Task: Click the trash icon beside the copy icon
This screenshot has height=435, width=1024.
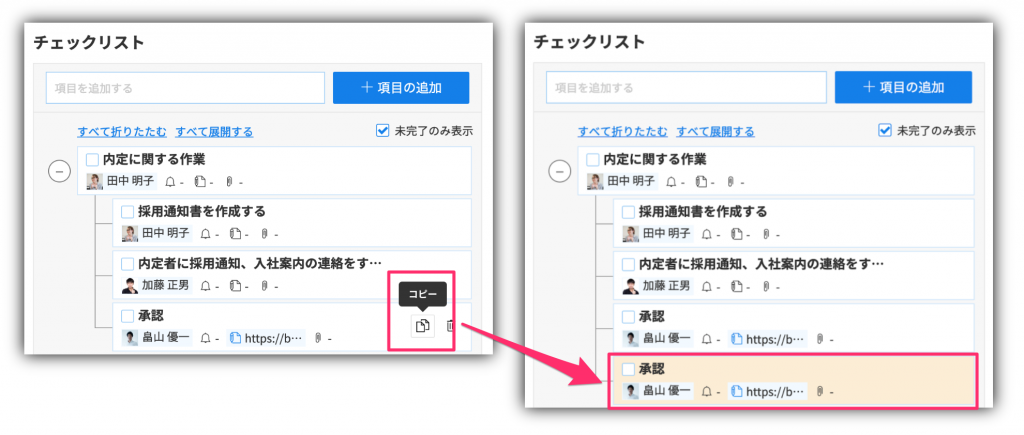Action: pos(450,325)
